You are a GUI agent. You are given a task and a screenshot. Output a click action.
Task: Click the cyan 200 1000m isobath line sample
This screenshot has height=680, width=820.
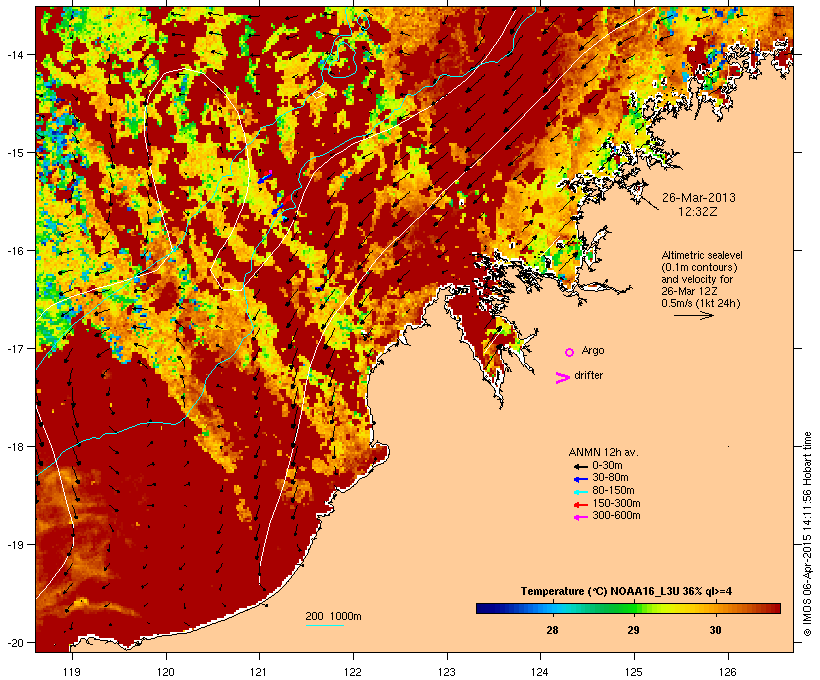pos(325,626)
